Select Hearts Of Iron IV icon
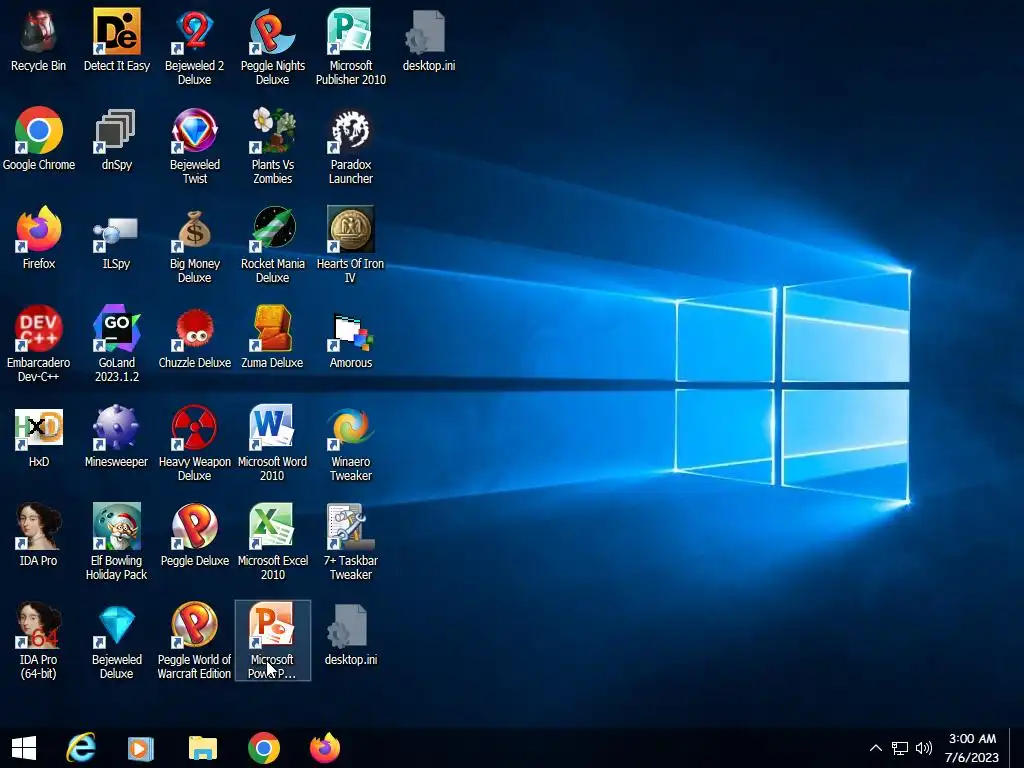Screen dimensions: 1024x768 pyautogui.click(x=351, y=245)
